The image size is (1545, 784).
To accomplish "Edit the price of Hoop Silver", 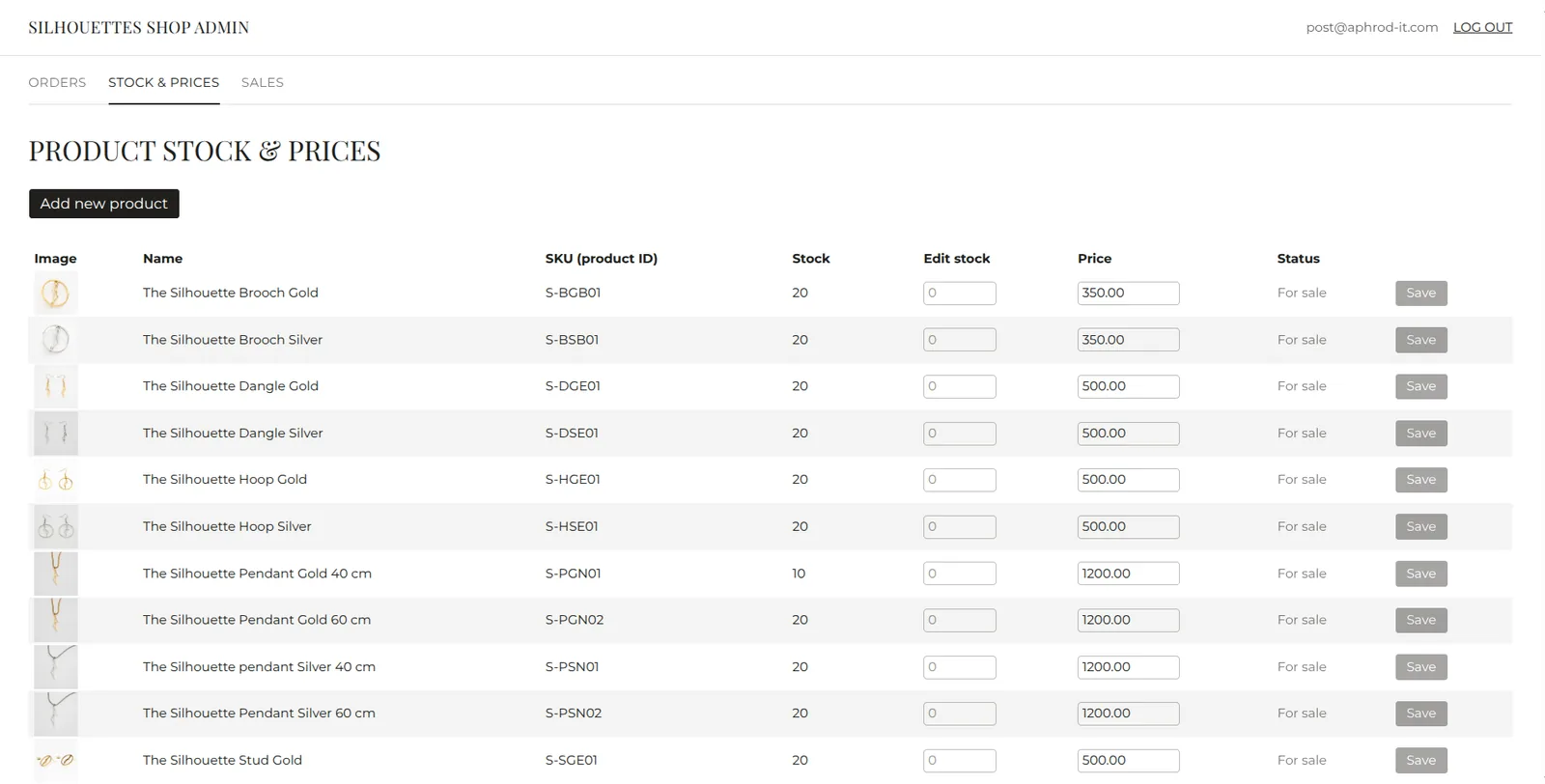I will coord(1128,526).
